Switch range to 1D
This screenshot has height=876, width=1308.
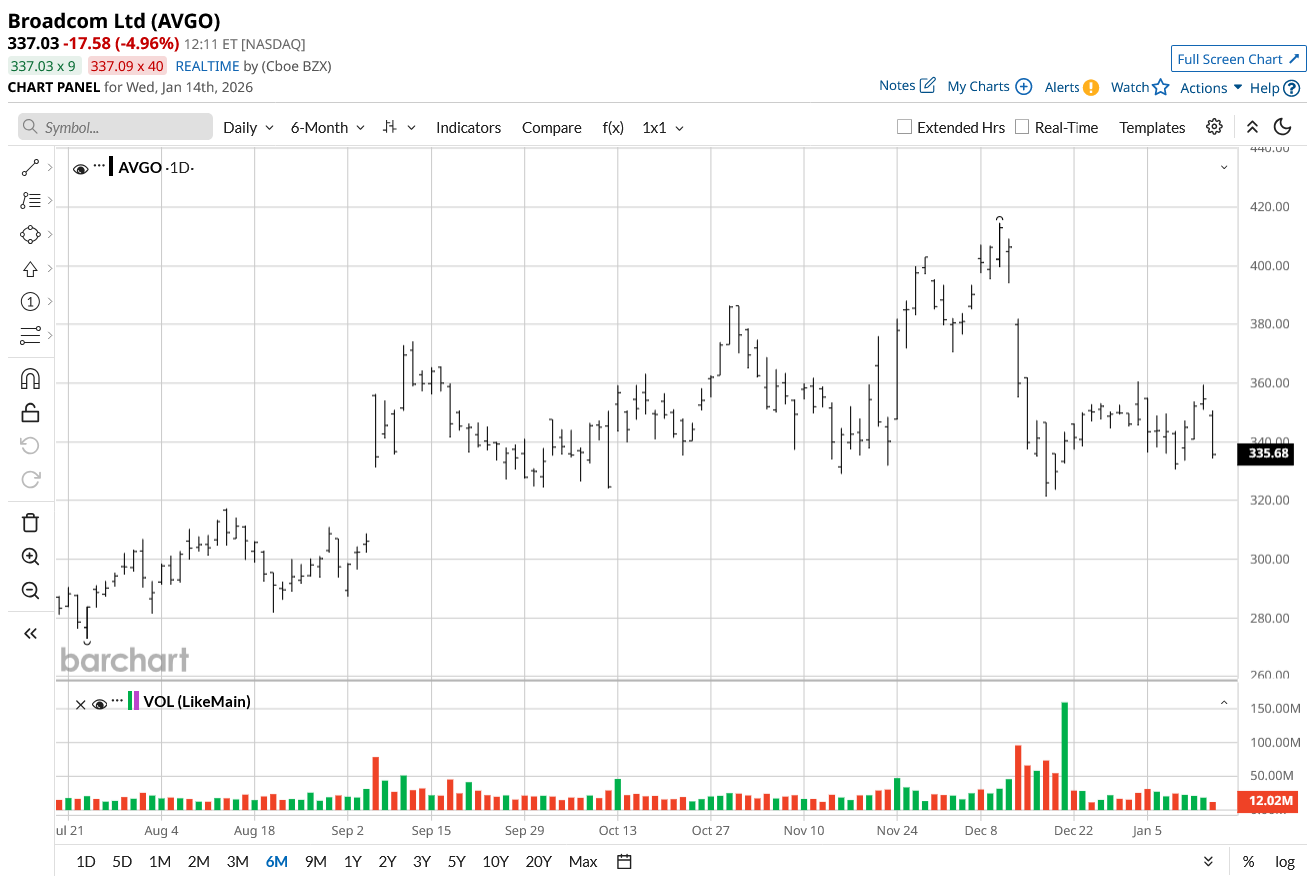[86, 861]
